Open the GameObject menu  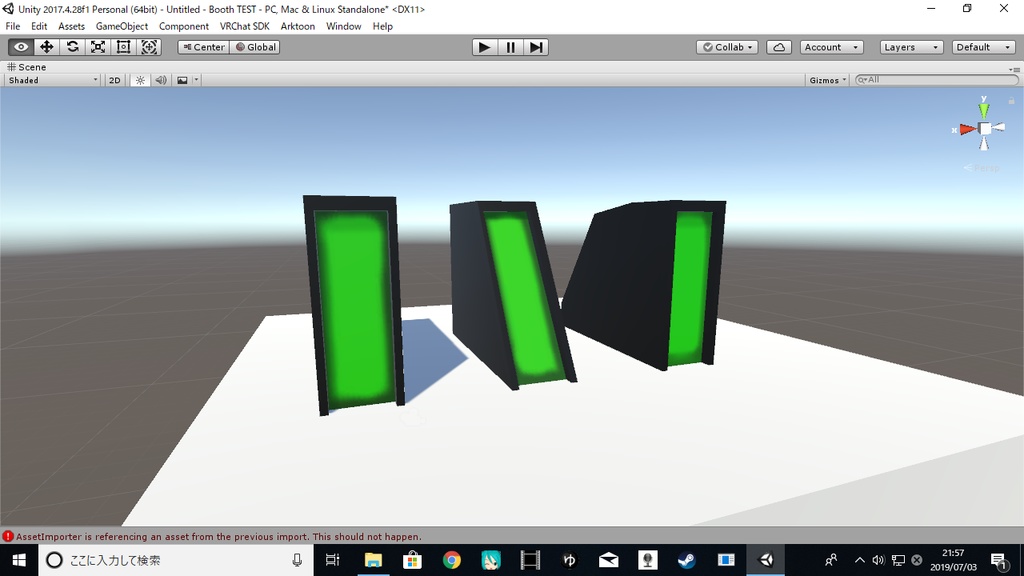tap(122, 26)
